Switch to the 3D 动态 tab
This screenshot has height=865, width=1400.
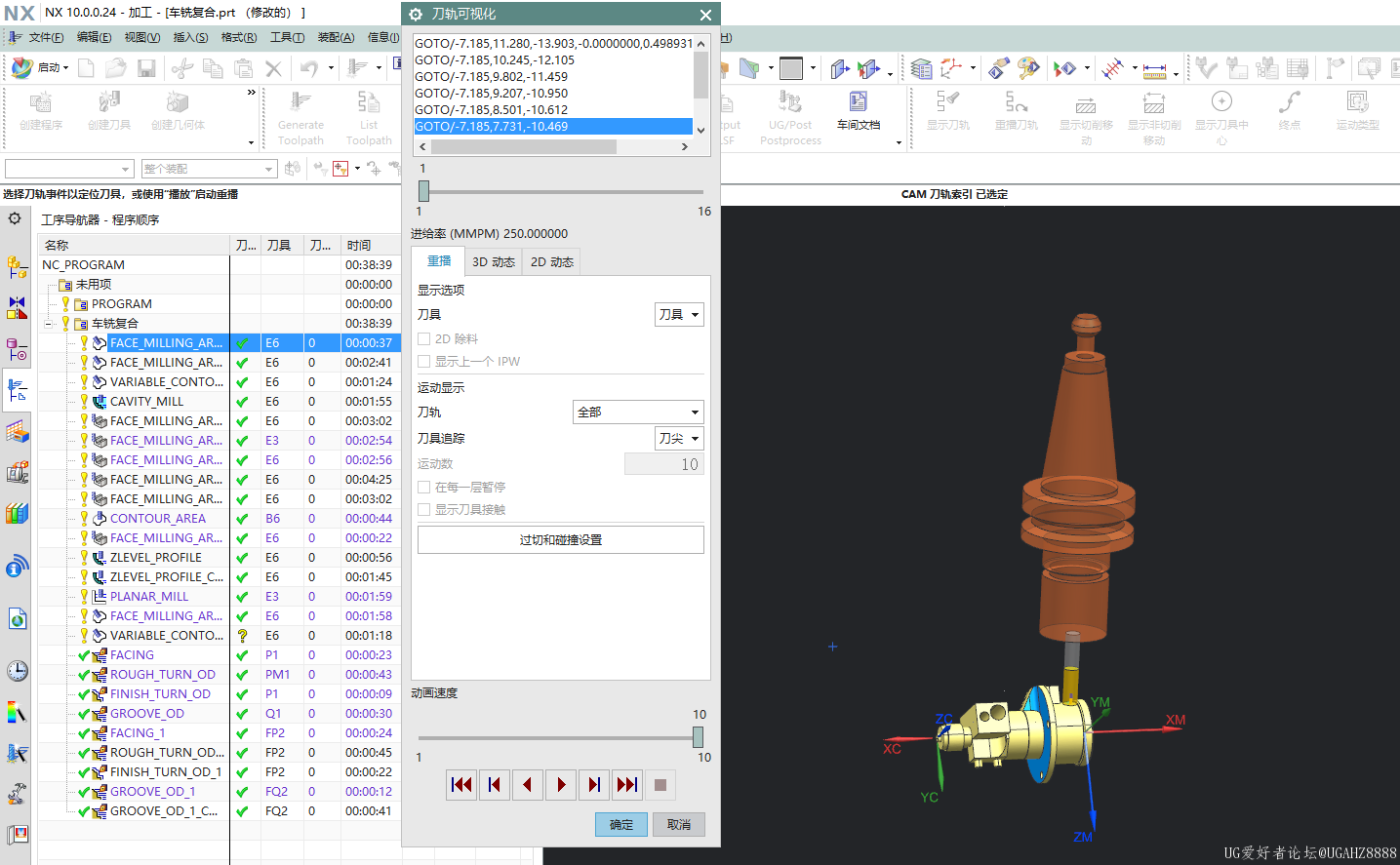[494, 261]
